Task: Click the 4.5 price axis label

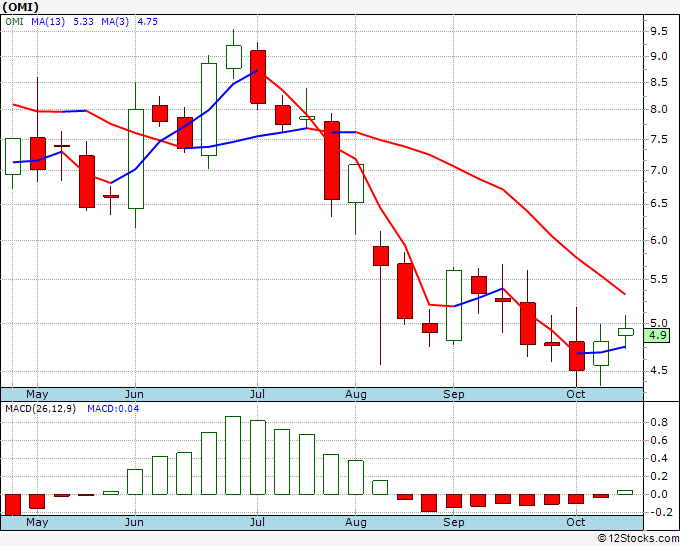Action: point(658,370)
